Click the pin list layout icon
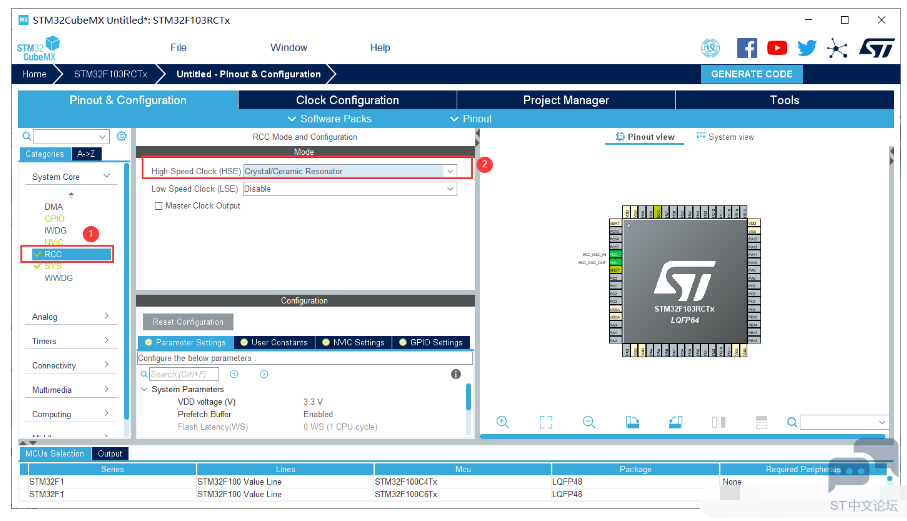This screenshot has height=521, width=907. click(761, 422)
